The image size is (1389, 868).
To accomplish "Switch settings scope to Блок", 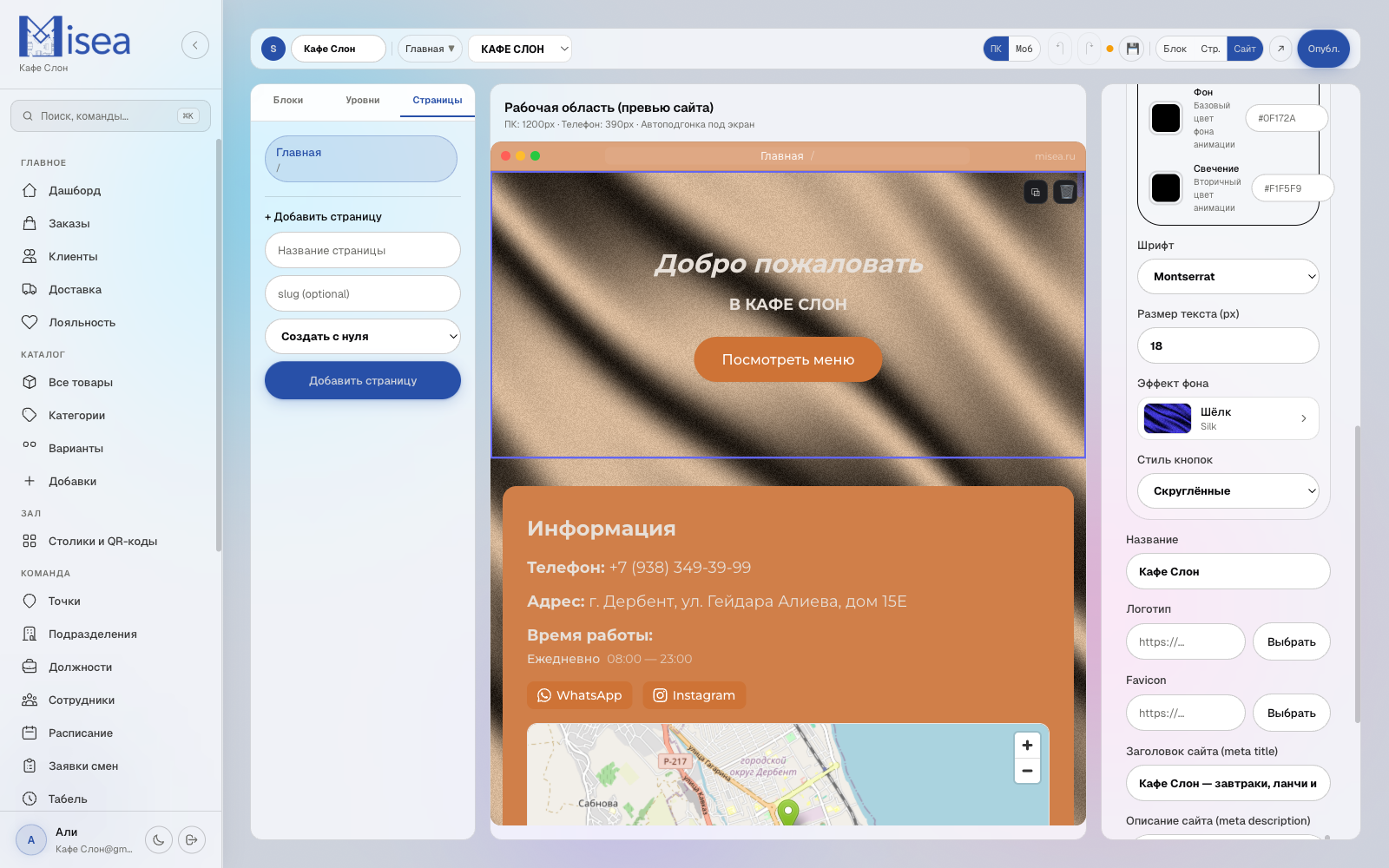I will (x=1175, y=49).
